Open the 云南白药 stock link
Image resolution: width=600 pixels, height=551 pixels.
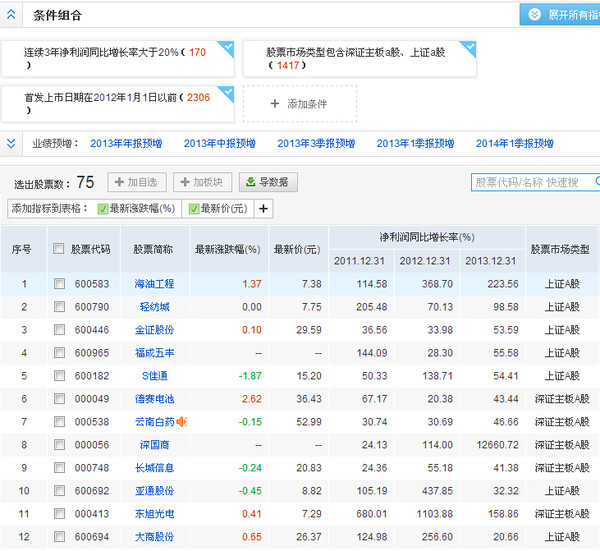155,422
